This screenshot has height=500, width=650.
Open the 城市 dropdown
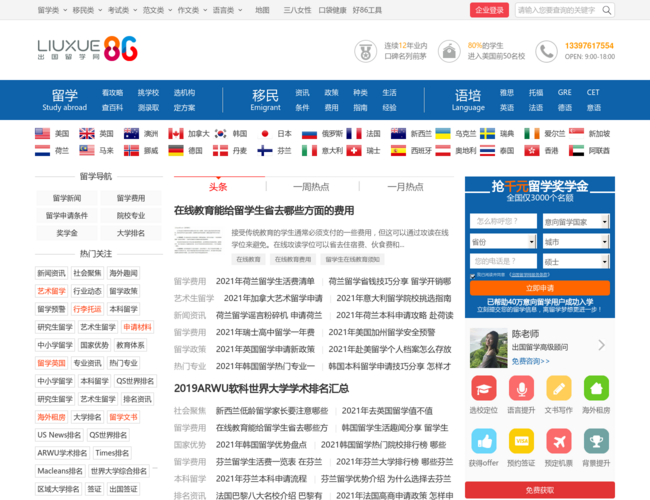coord(576,241)
